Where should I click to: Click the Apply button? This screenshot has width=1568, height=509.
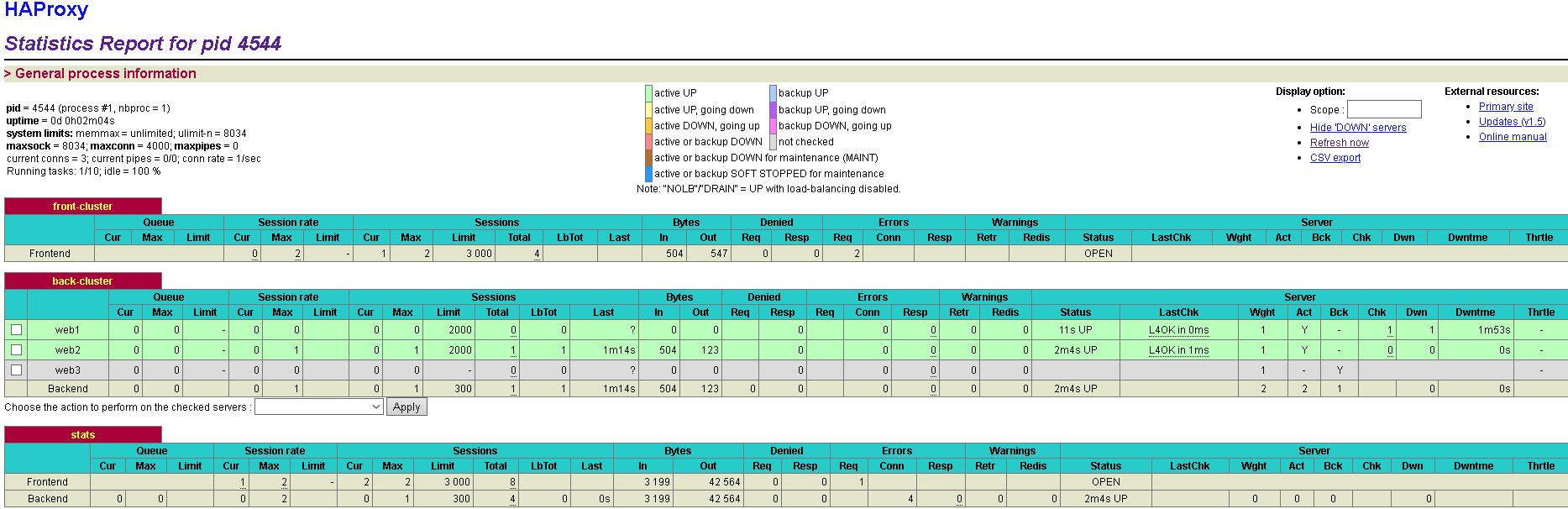406,407
